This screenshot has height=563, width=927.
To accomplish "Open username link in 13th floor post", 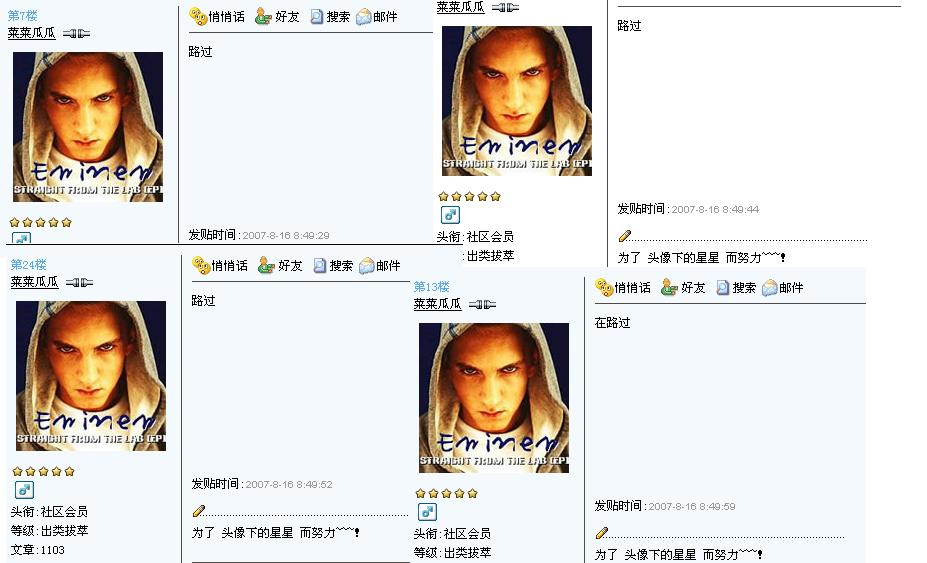I will pyautogui.click(x=437, y=304).
